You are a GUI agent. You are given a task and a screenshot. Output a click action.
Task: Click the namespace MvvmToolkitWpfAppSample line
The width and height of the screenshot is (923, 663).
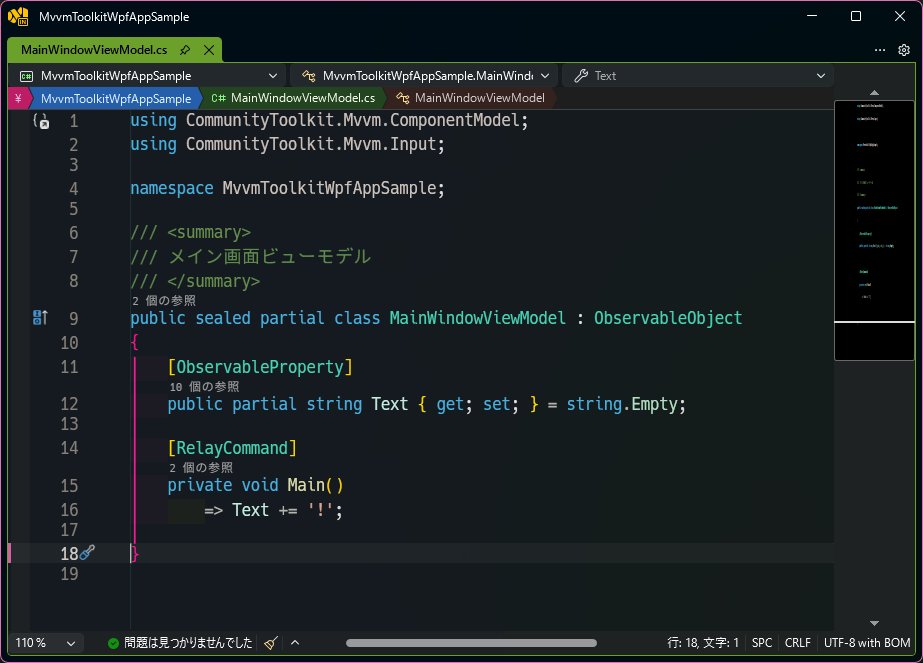point(287,188)
